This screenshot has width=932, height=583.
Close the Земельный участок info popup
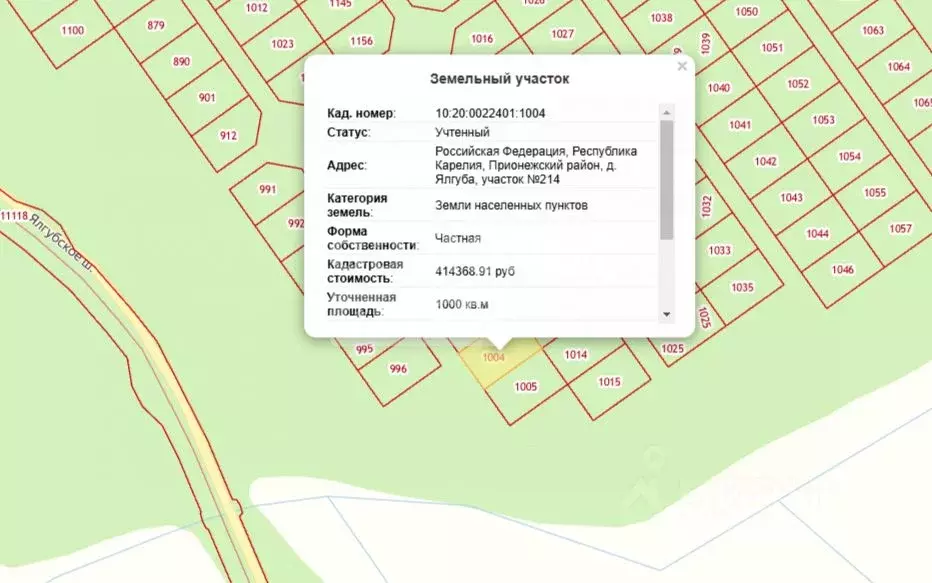682,67
